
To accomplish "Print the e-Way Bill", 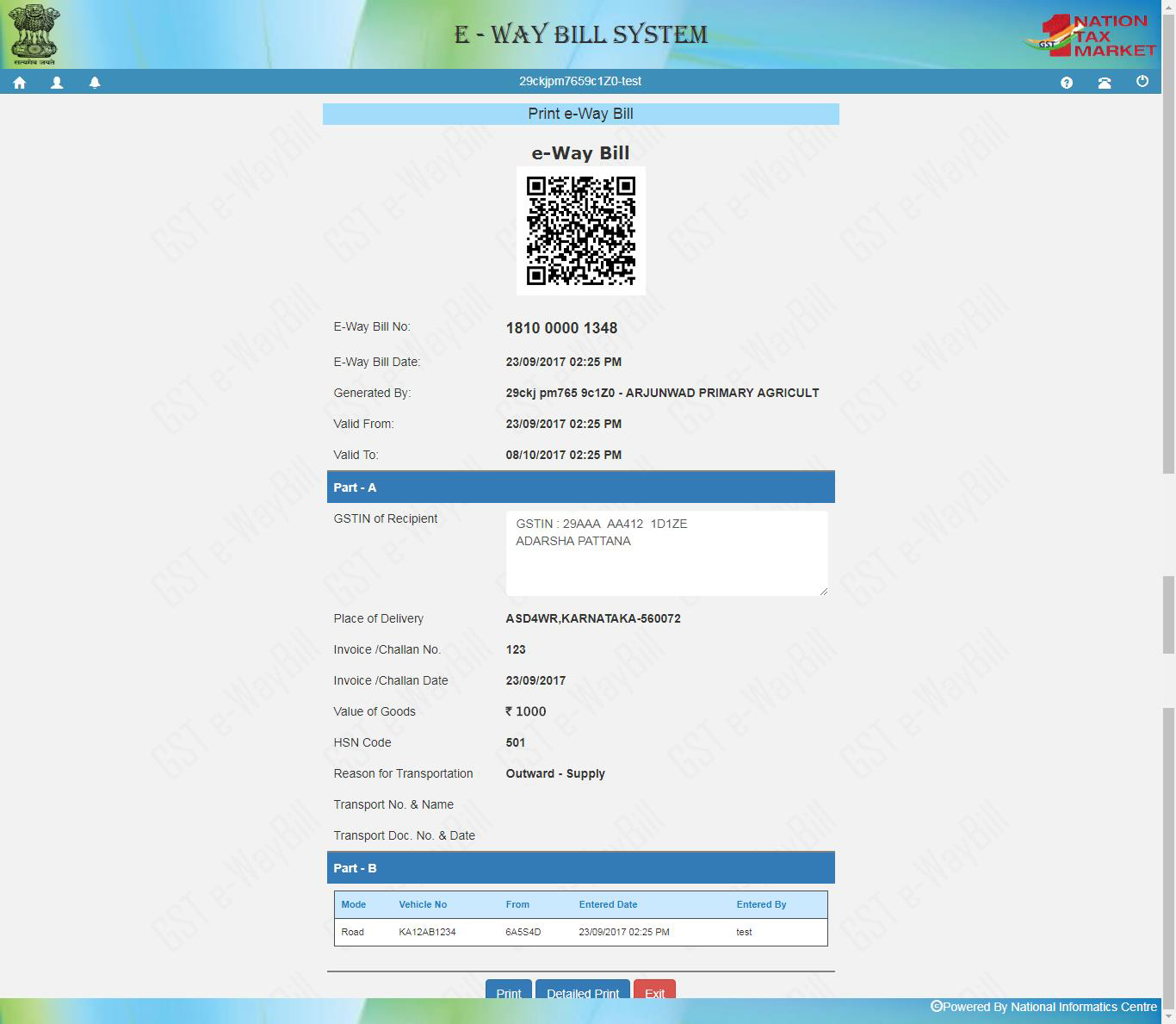I will coord(508,993).
